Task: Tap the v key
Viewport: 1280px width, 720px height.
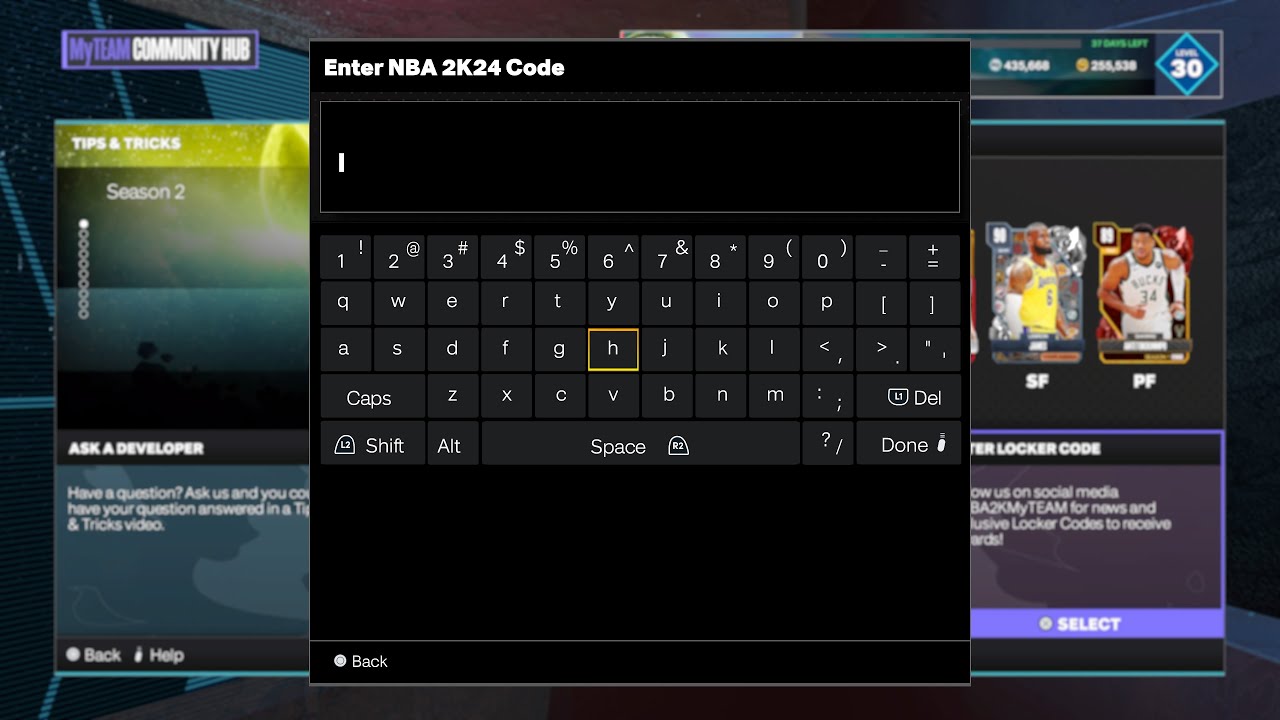Action: tap(613, 397)
